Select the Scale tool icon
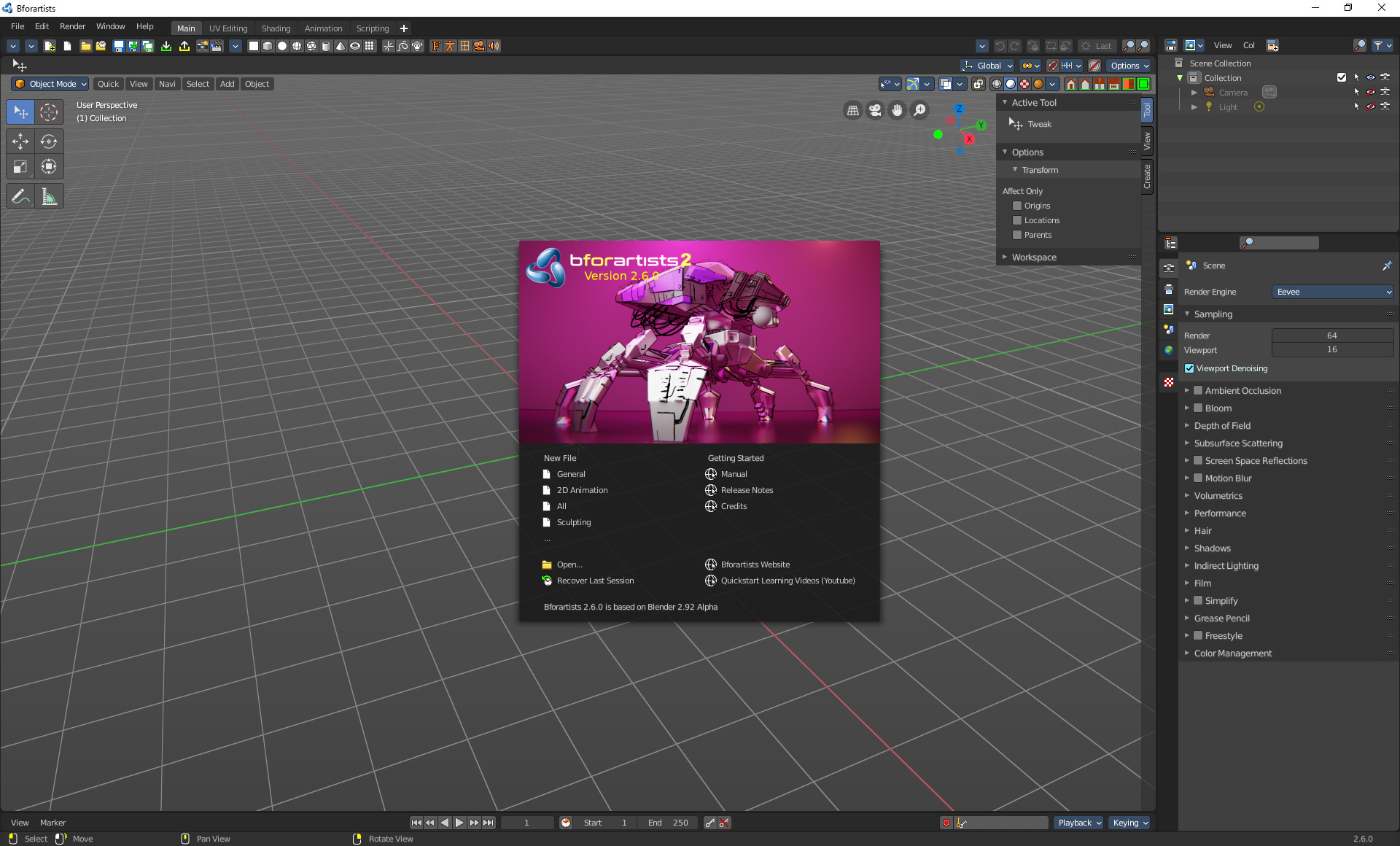1400x846 pixels. 20,167
